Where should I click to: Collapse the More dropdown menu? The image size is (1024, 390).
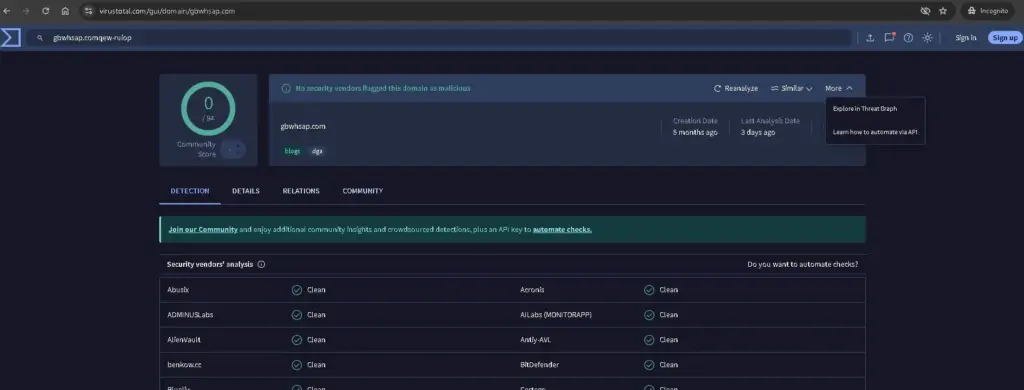coord(839,88)
